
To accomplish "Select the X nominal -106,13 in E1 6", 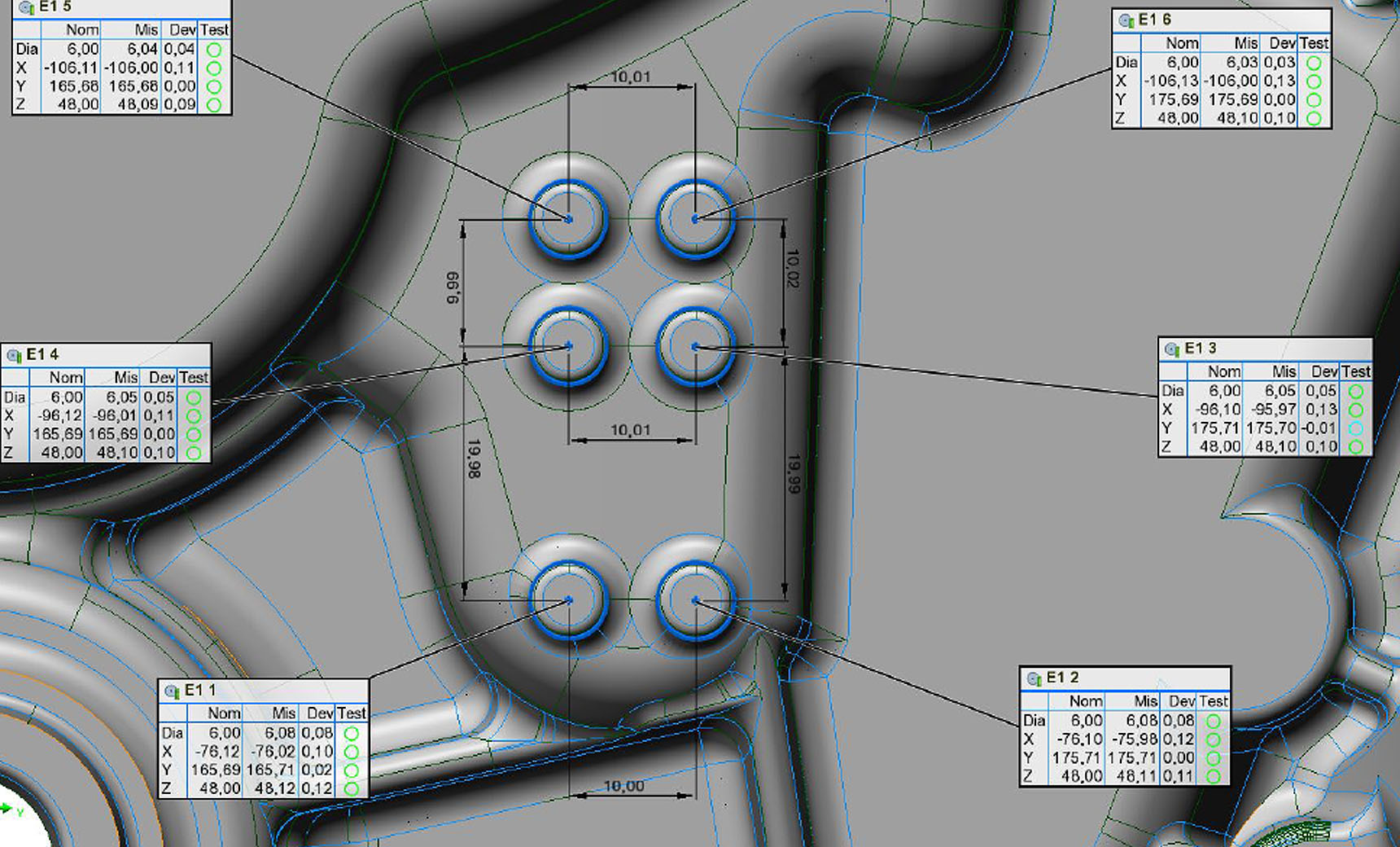I will click(x=1171, y=81).
